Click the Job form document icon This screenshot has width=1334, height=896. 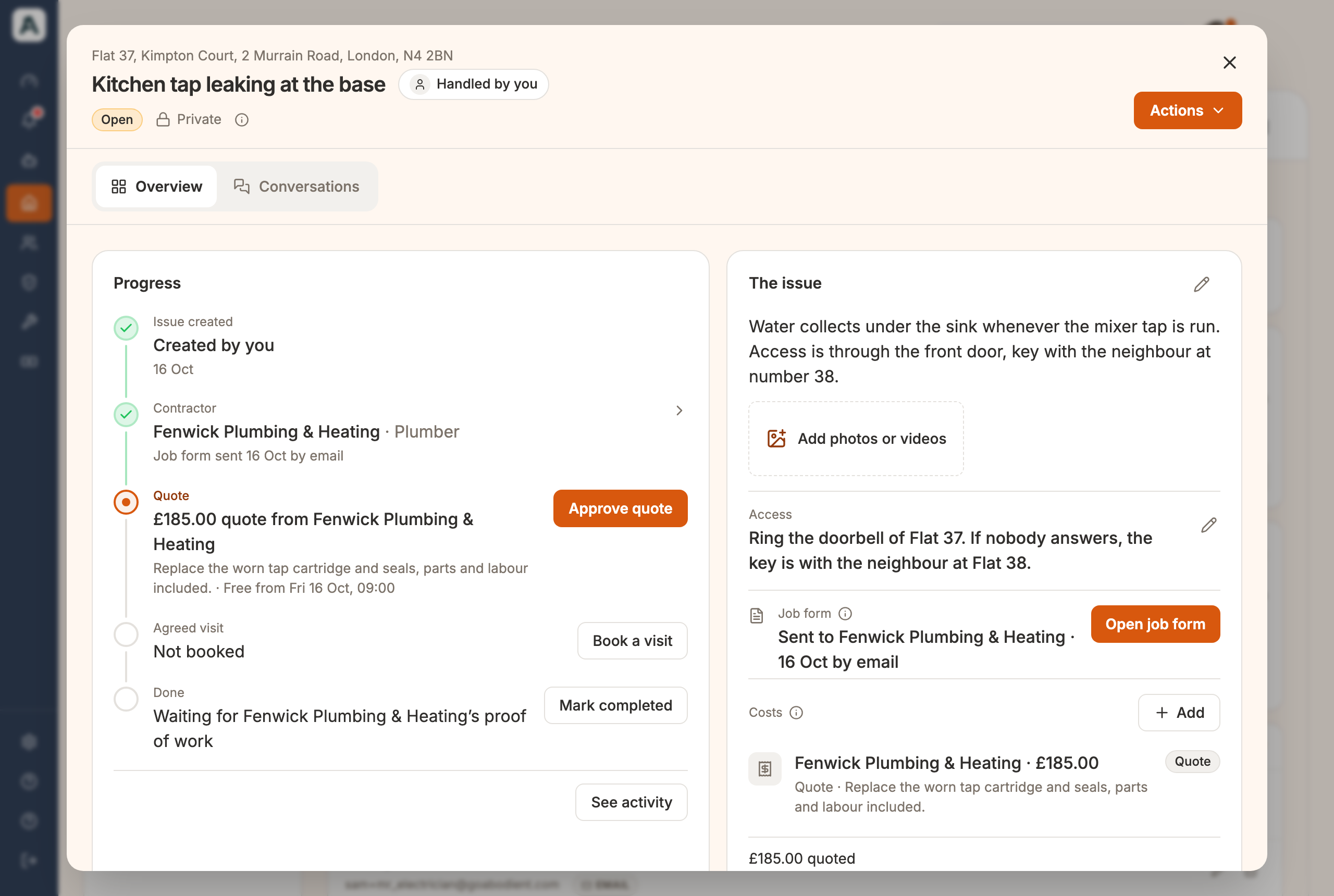pos(756,615)
